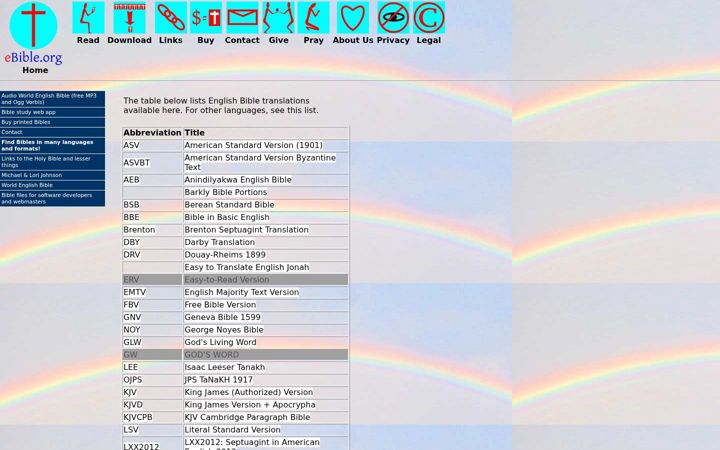Click the grayed GOD'S WORD row
The height and width of the screenshot is (450, 720).
[235, 354]
